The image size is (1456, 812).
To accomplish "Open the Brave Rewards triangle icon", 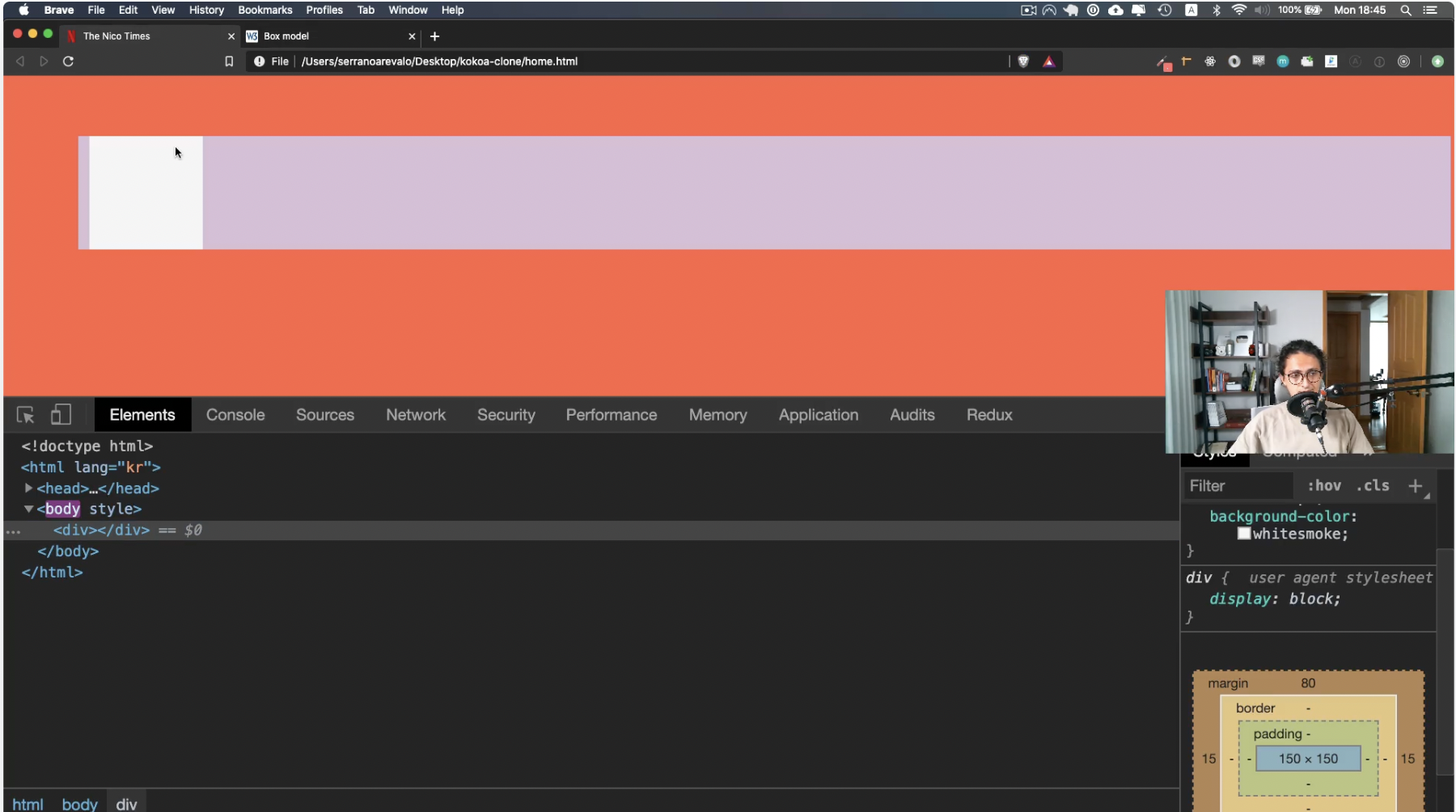I will 1049,61.
